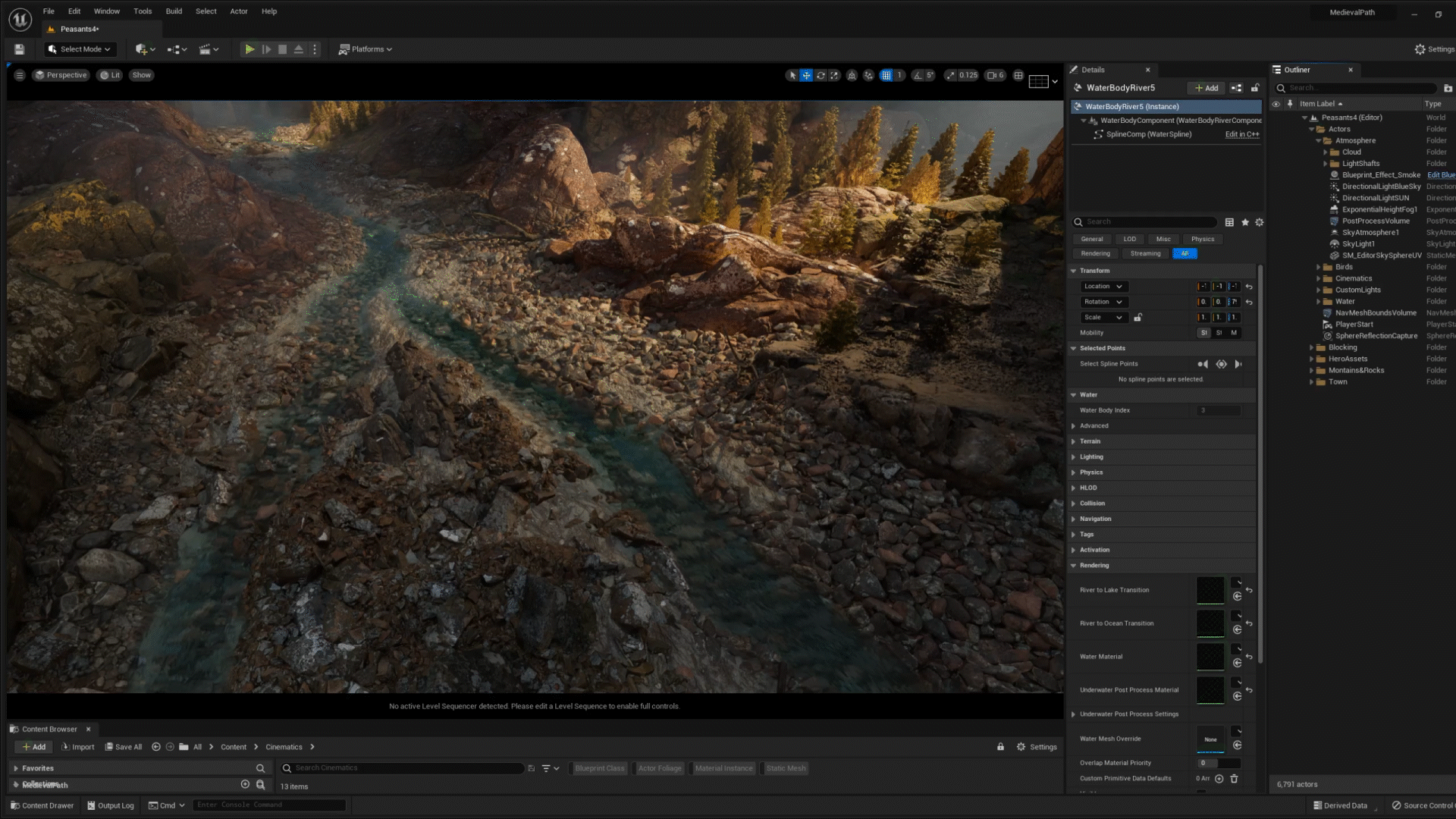Viewport: 1456px width, 819px height.
Task: Open the Select Mode dropdown
Action: pos(80,49)
